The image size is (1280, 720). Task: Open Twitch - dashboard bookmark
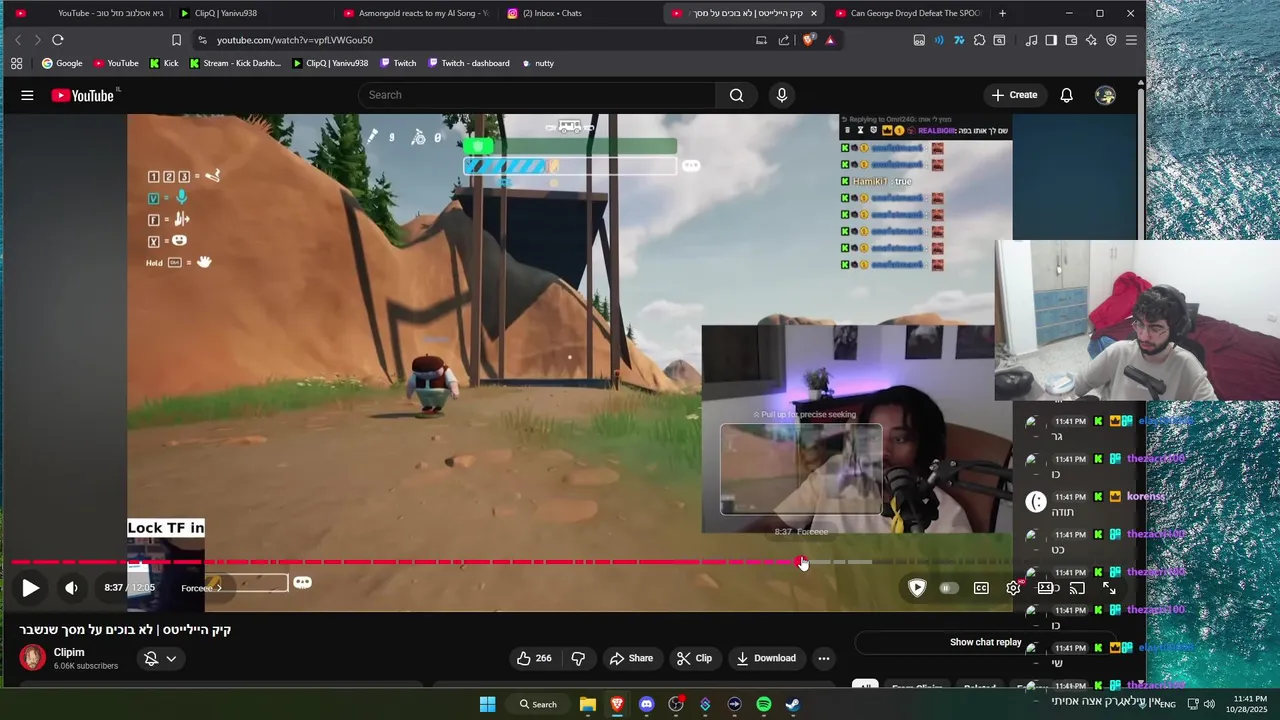coord(469,63)
